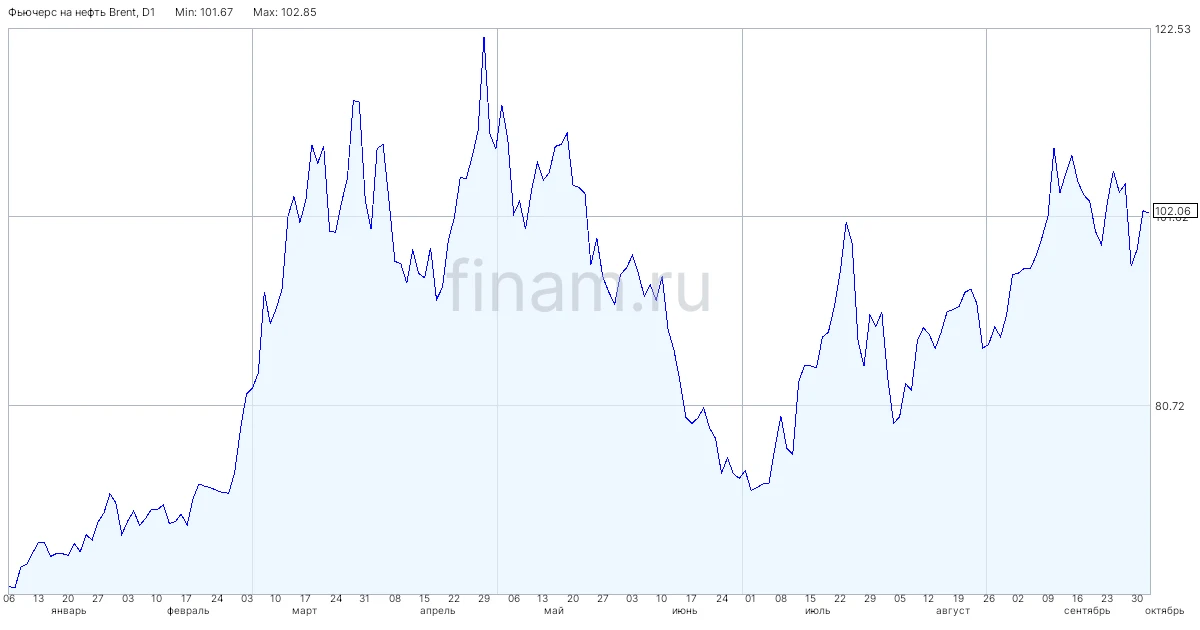Image resolution: width=1200 pixels, height=630 pixels.
Task: Click the январь month label
Action: (68, 611)
